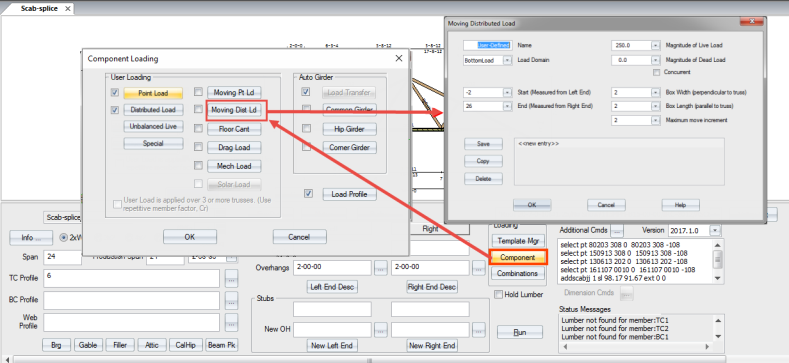Click the Corner Girder button

click(349, 148)
